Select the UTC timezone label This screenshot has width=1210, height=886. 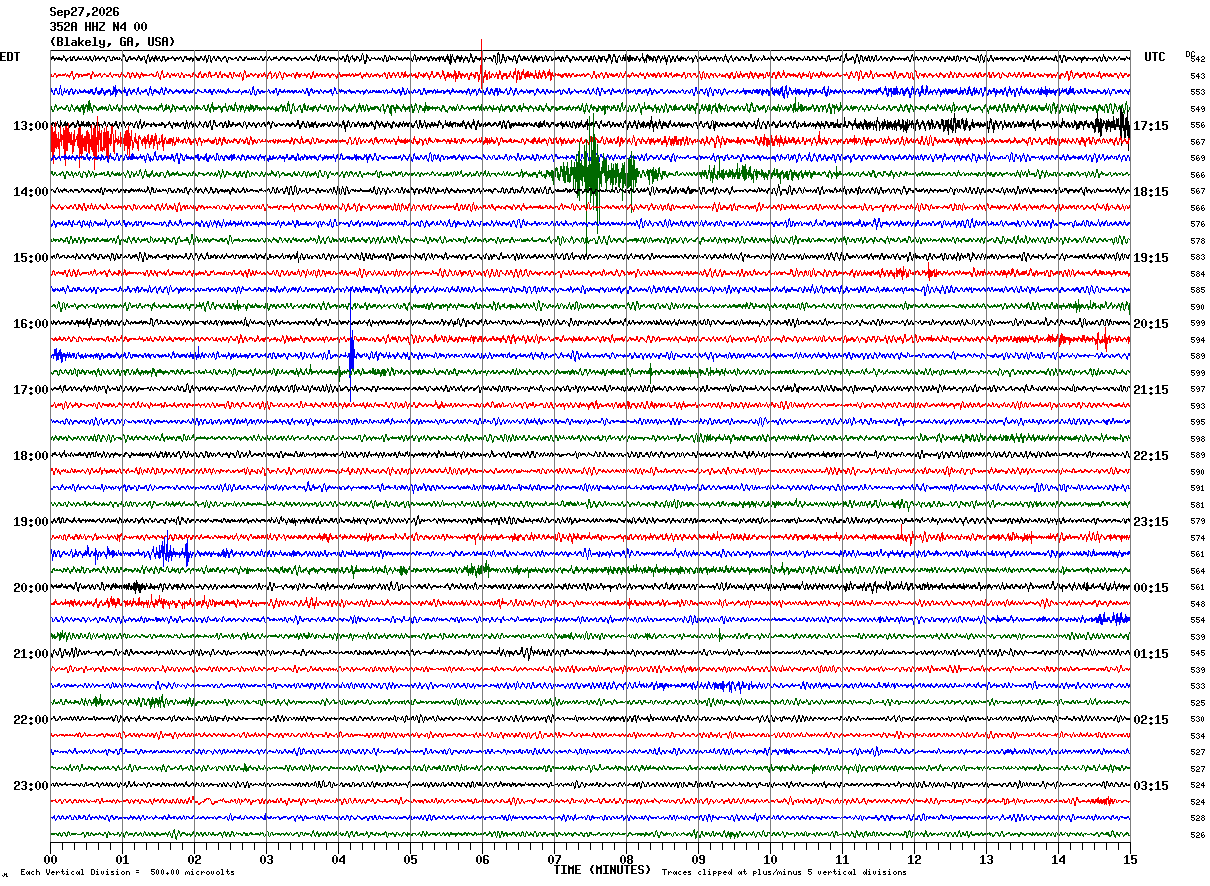tap(1155, 57)
